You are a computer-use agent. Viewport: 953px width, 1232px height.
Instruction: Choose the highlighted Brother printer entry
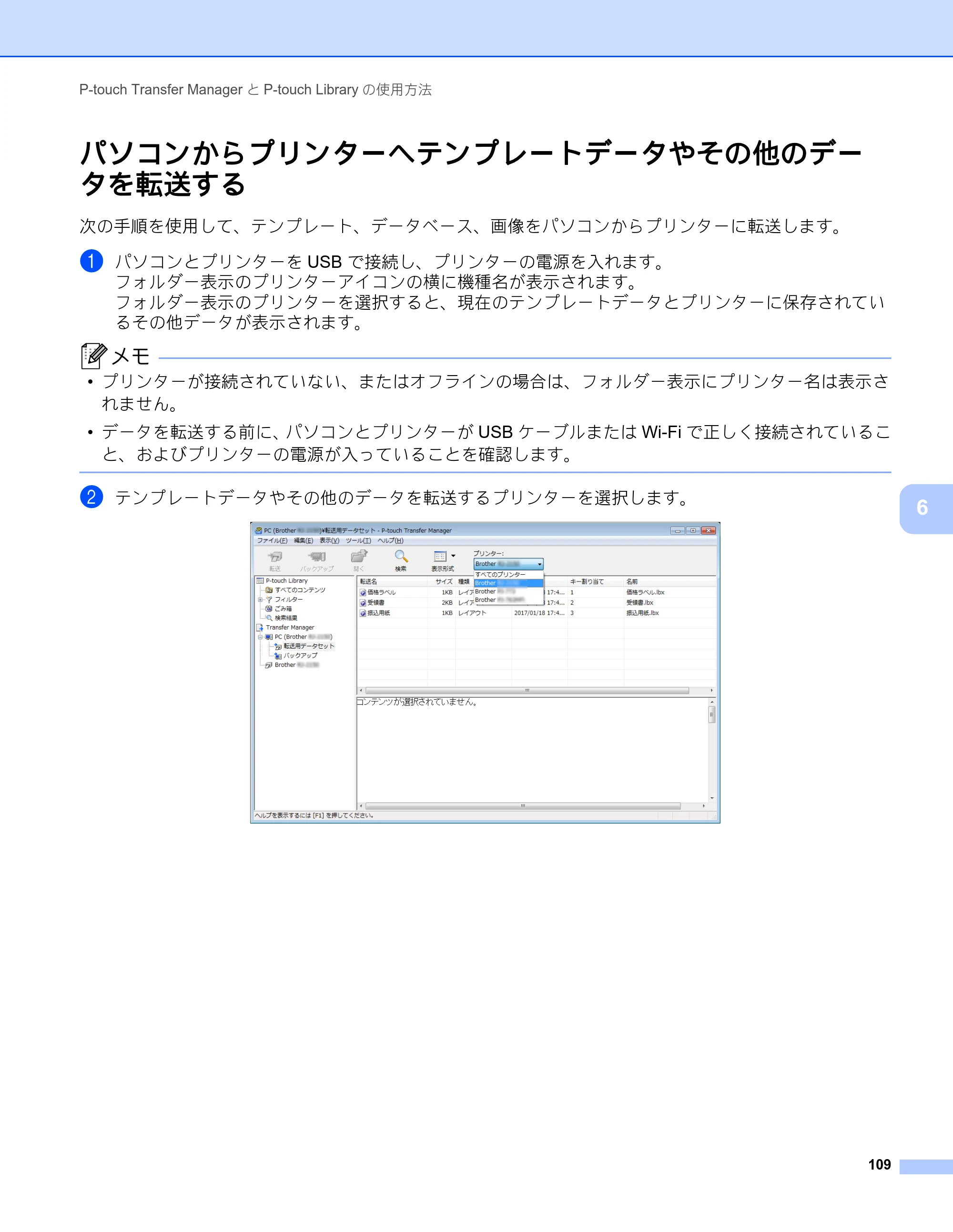[508, 583]
